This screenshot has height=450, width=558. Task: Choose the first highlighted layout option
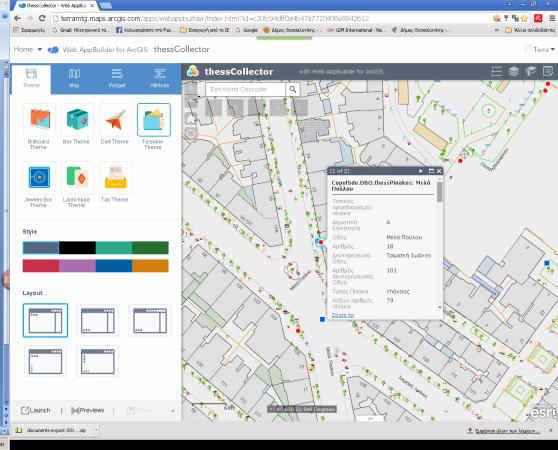(x=45, y=321)
